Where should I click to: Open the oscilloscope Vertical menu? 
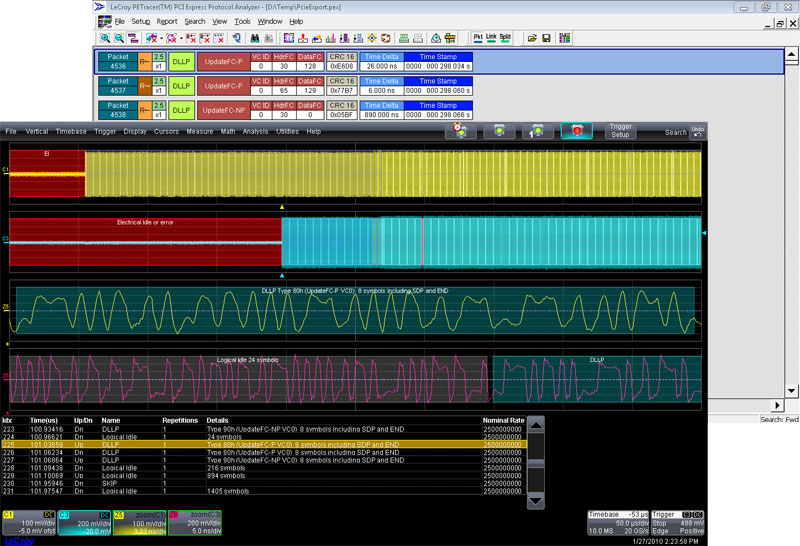tap(37, 131)
